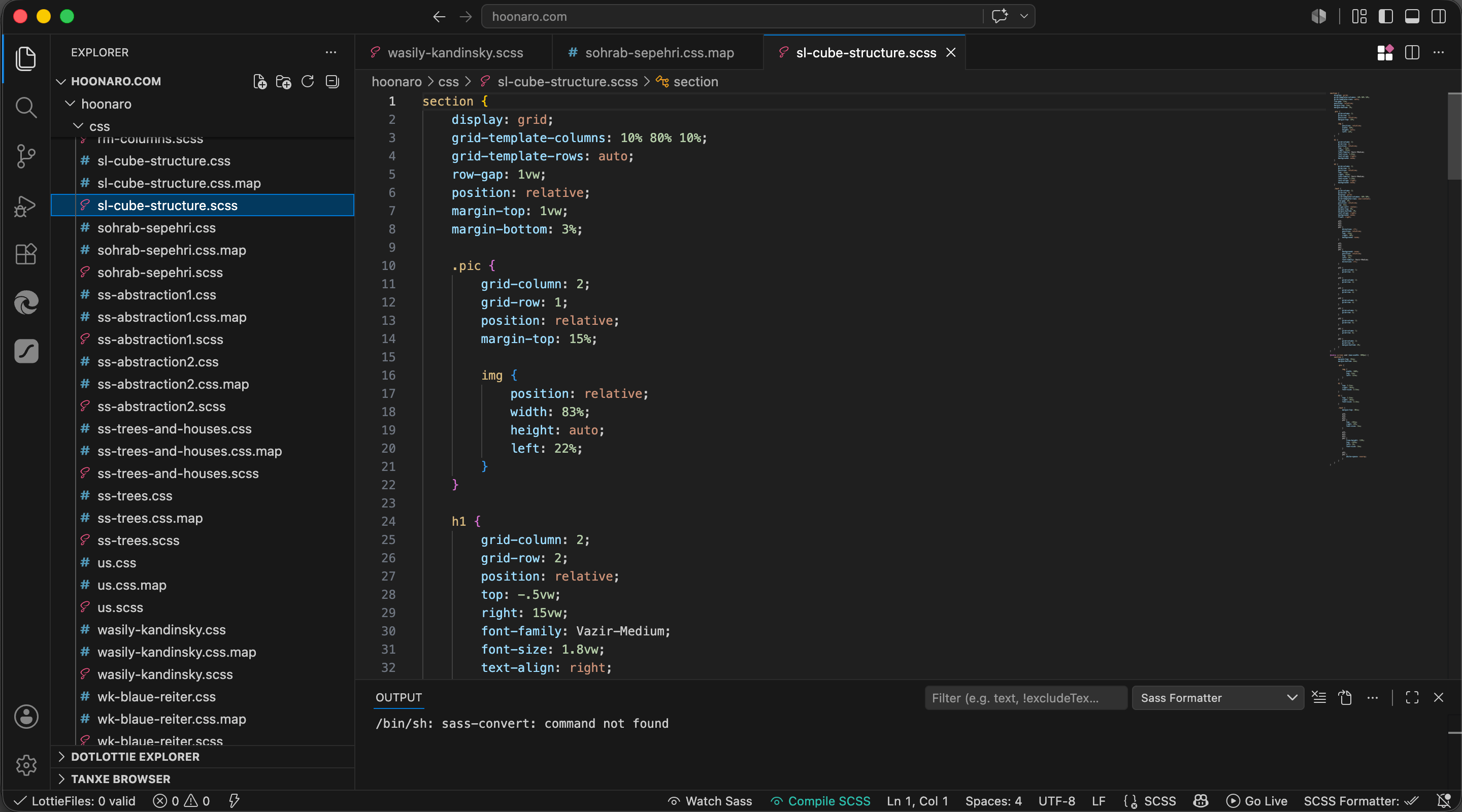Open Run and Debug view
Viewport: 1462px width, 812px height.
pos(26,206)
